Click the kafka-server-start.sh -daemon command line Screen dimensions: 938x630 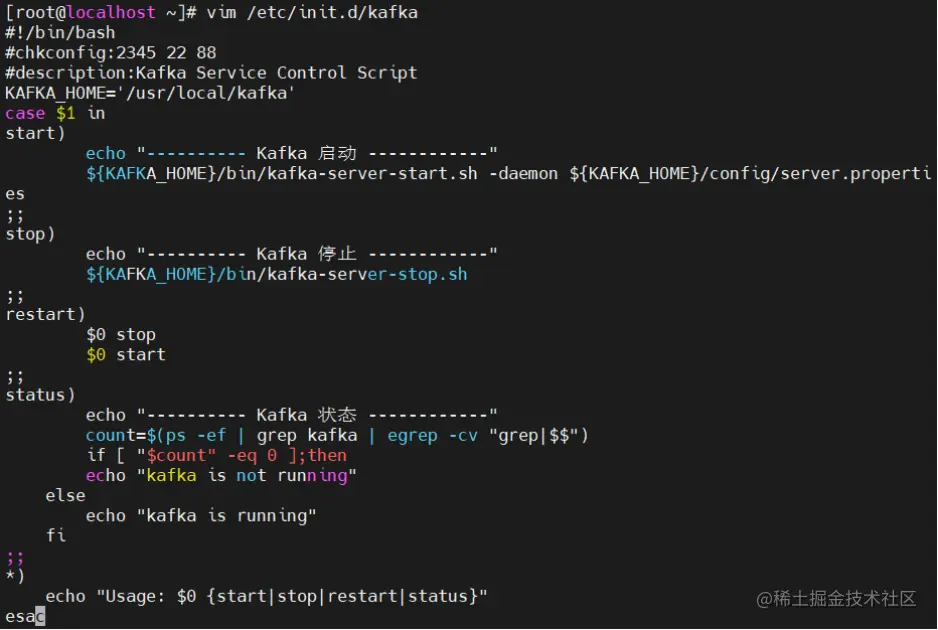pos(508,174)
